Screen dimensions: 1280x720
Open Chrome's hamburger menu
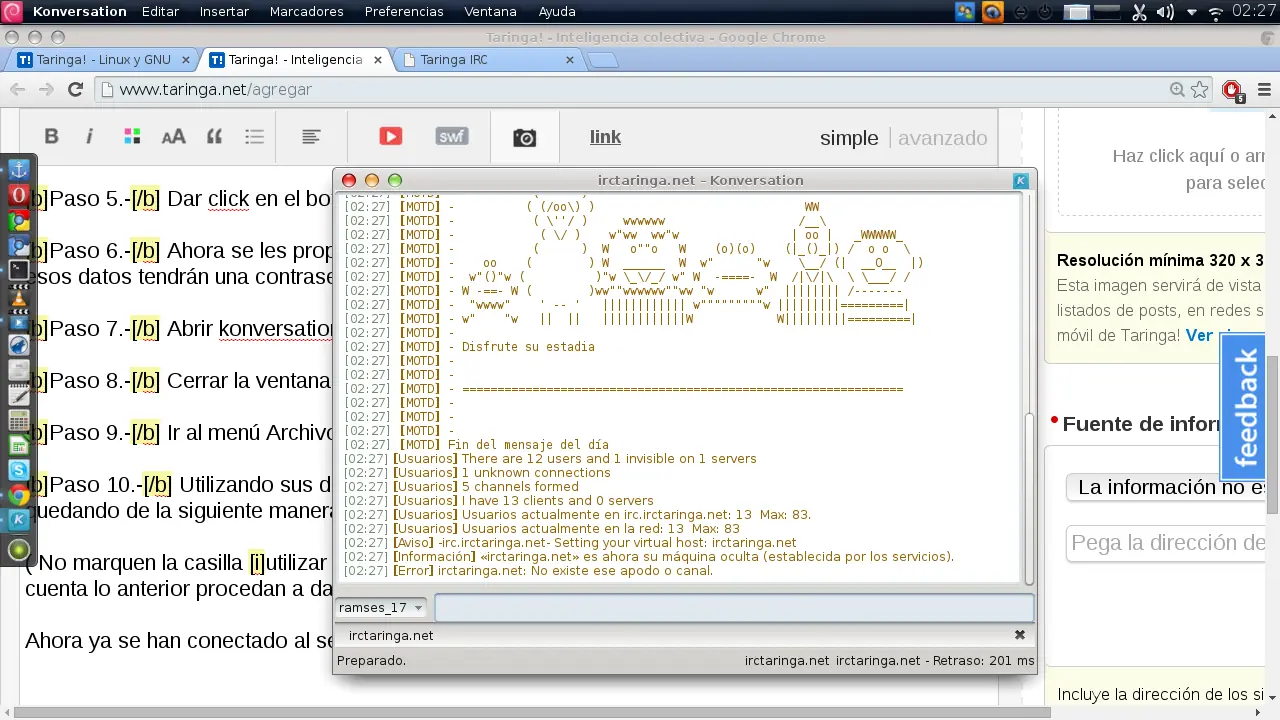[x=1264, y=89]
